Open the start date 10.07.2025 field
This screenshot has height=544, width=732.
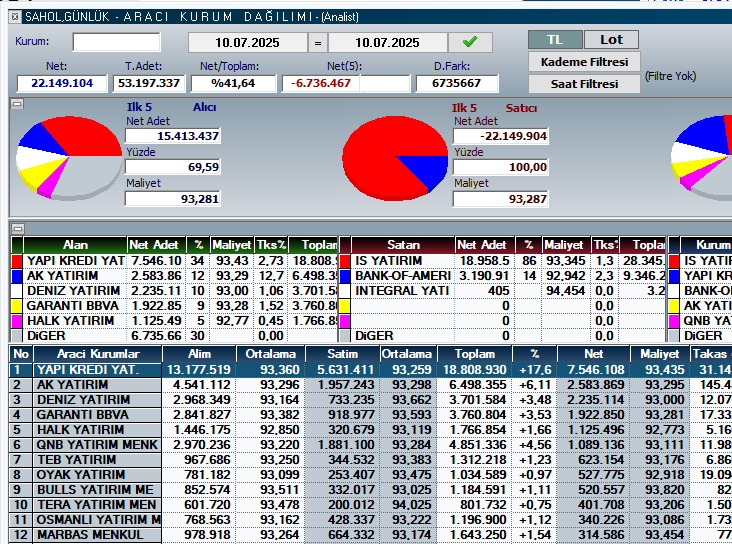click(x=247, y=42)
